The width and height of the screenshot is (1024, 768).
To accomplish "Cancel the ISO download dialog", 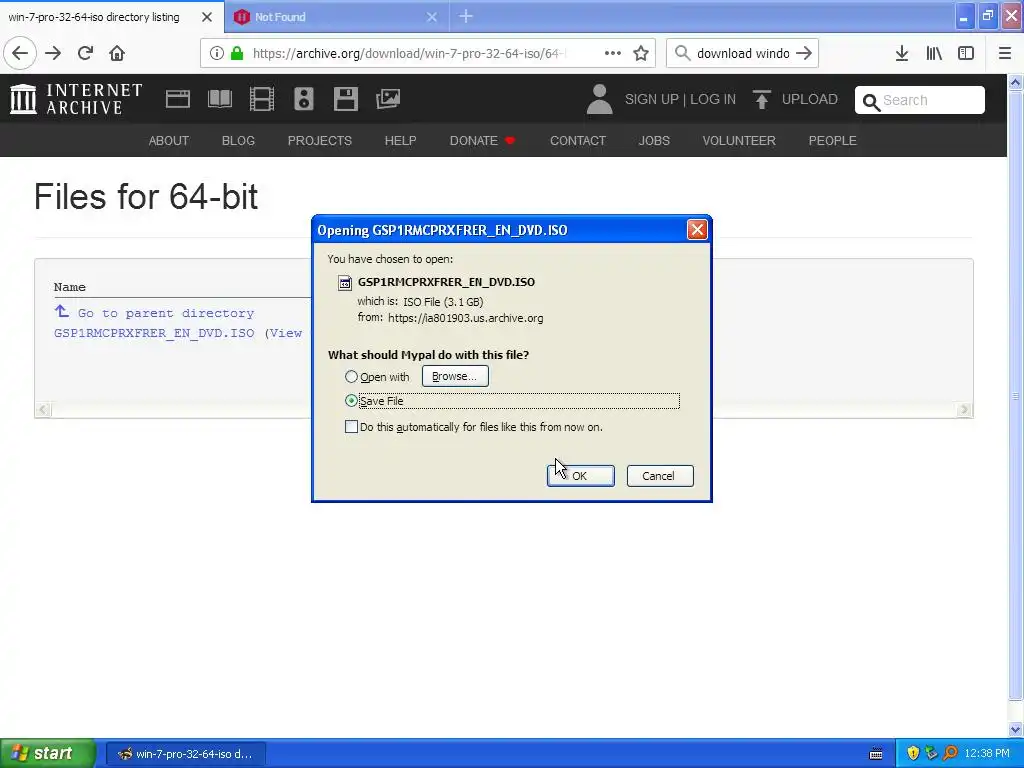I will (x=660, y=476).
